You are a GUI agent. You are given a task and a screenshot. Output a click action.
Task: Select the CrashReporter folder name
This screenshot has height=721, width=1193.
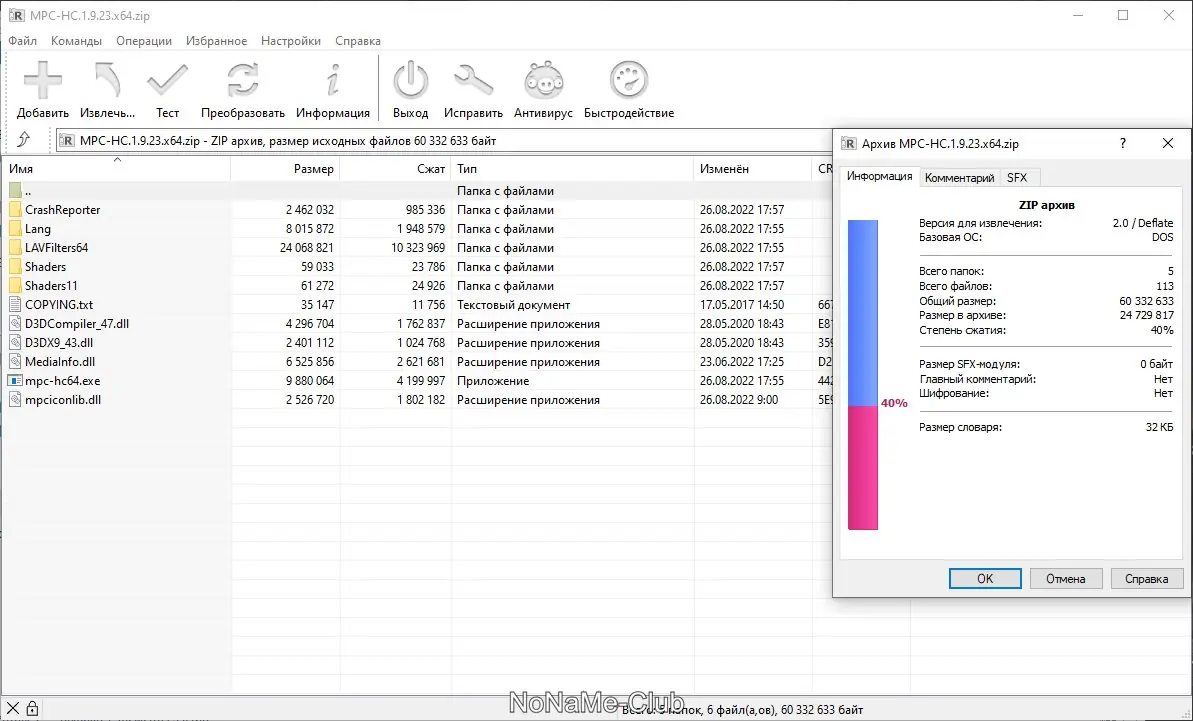(x=62, y=210)
